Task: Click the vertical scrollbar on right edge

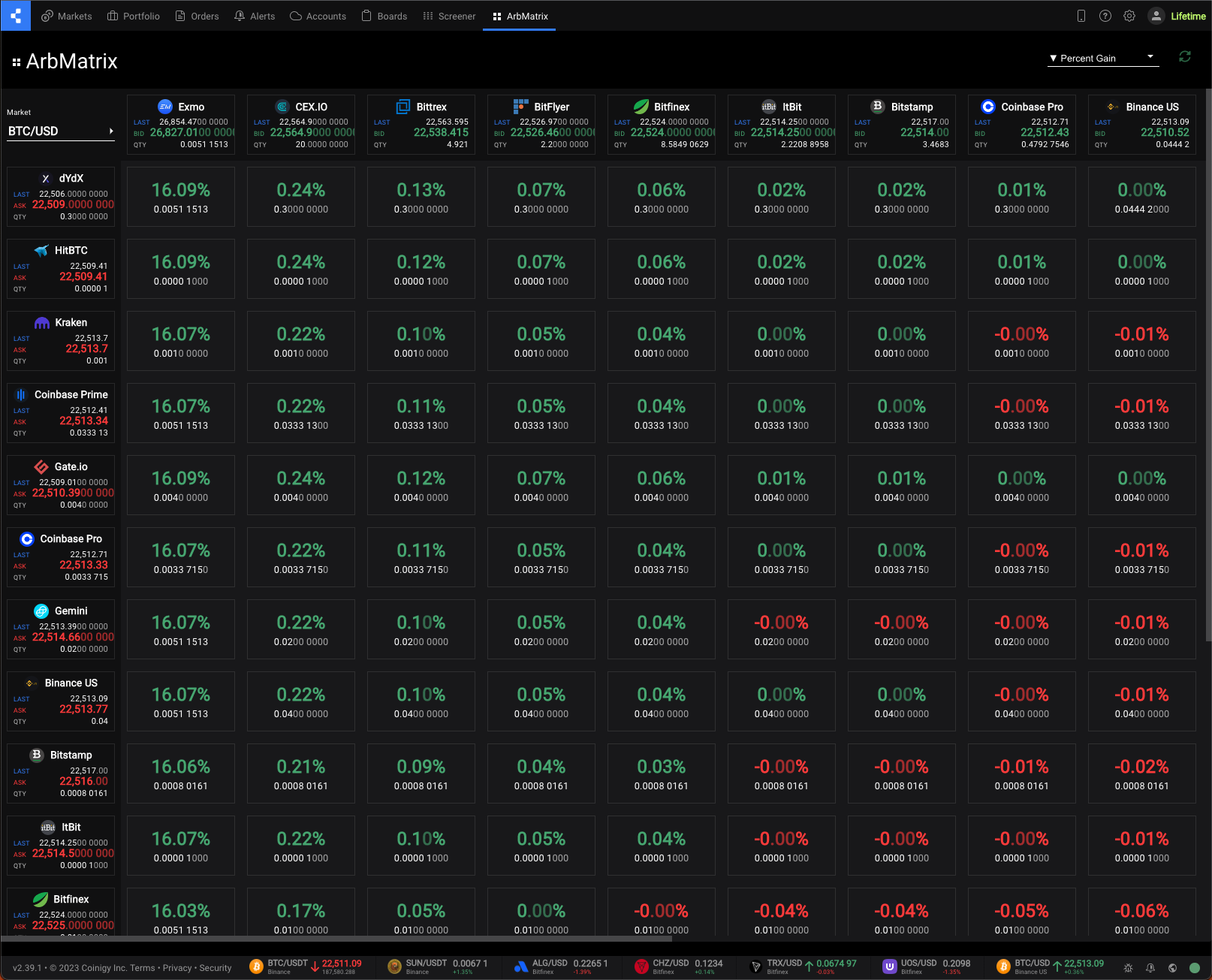Action: pos(1208,364)
